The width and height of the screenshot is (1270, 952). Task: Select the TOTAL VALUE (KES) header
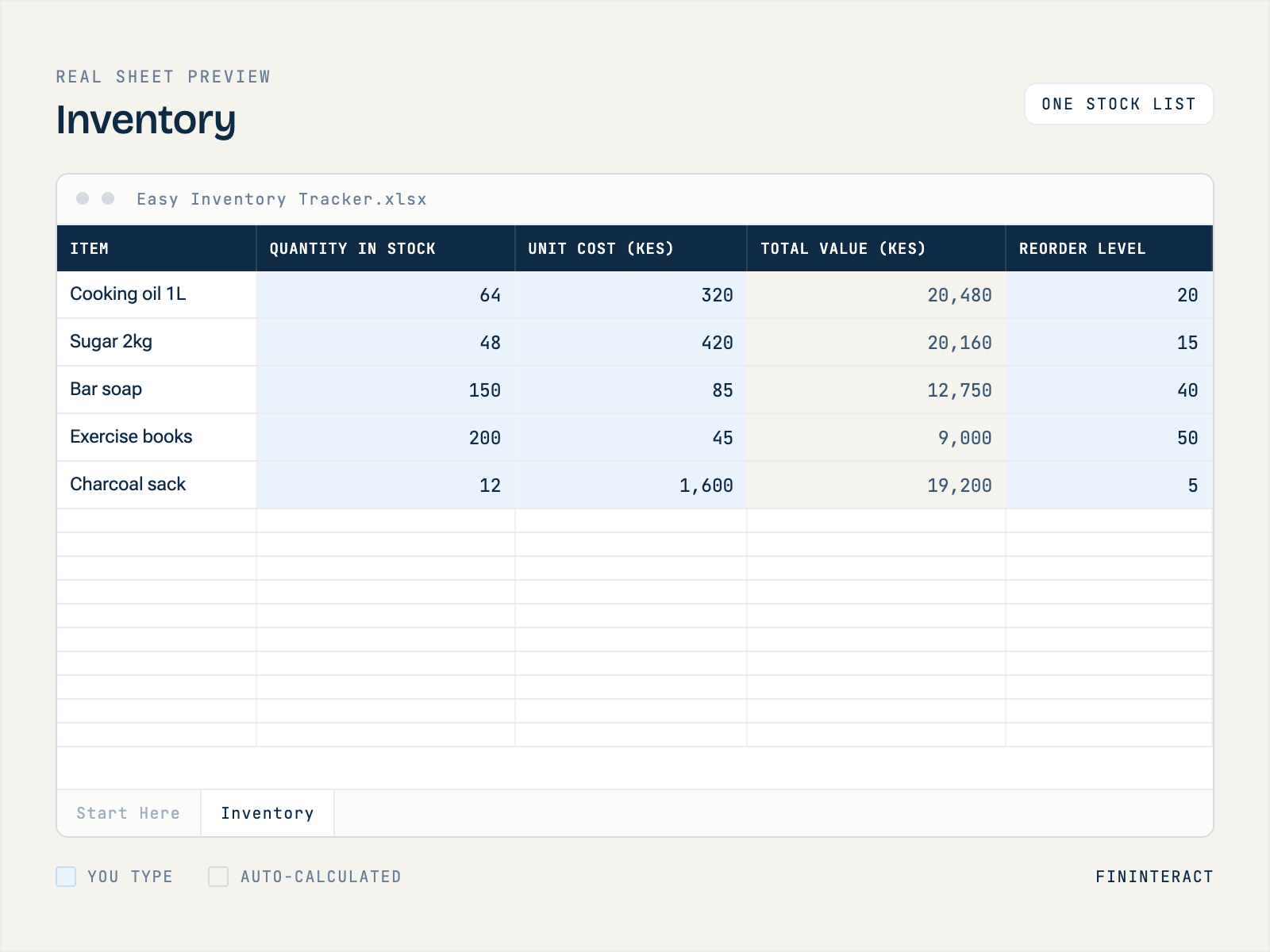(876, 248)
